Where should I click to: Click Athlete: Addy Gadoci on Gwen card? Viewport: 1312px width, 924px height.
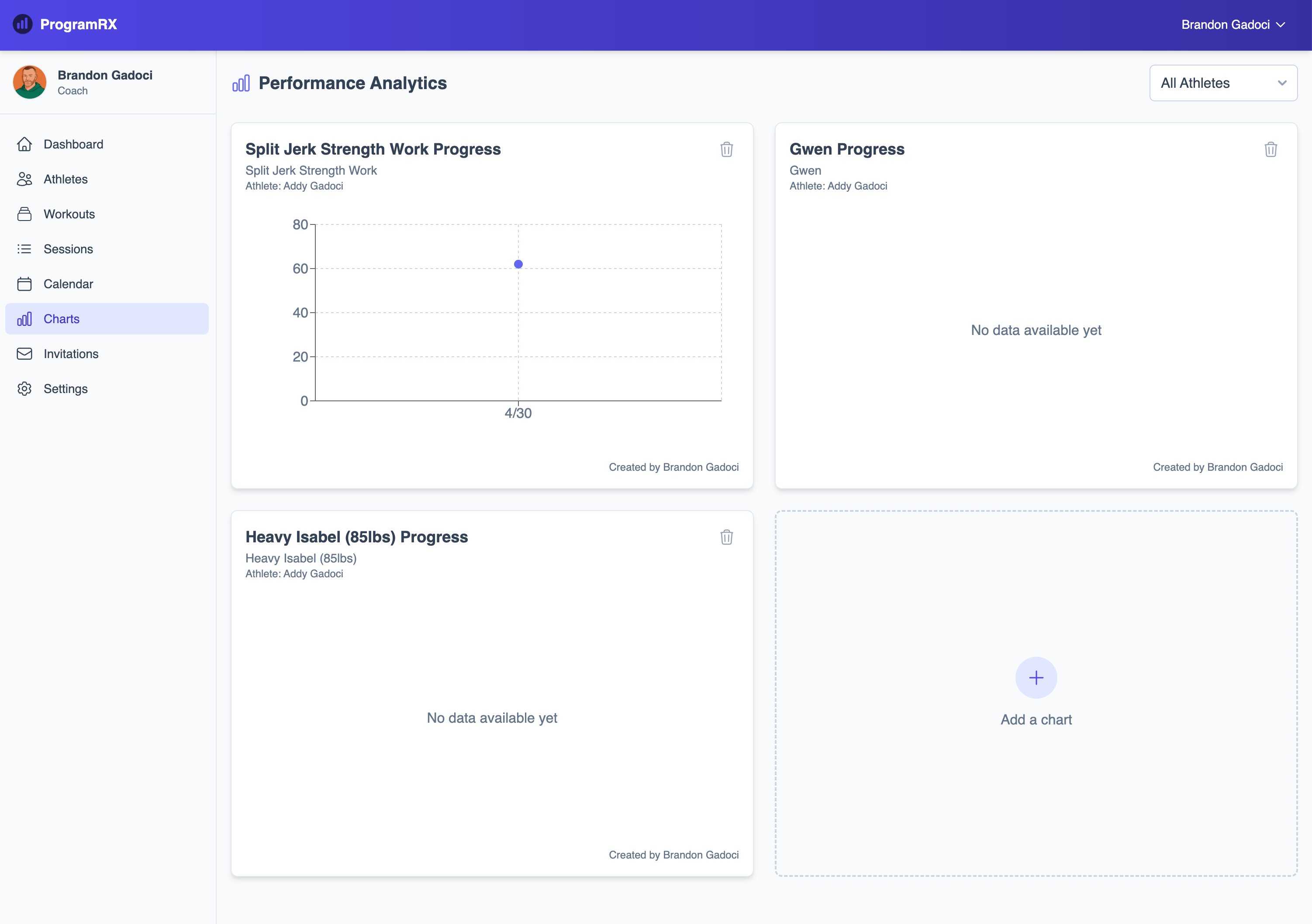point(838,186)
